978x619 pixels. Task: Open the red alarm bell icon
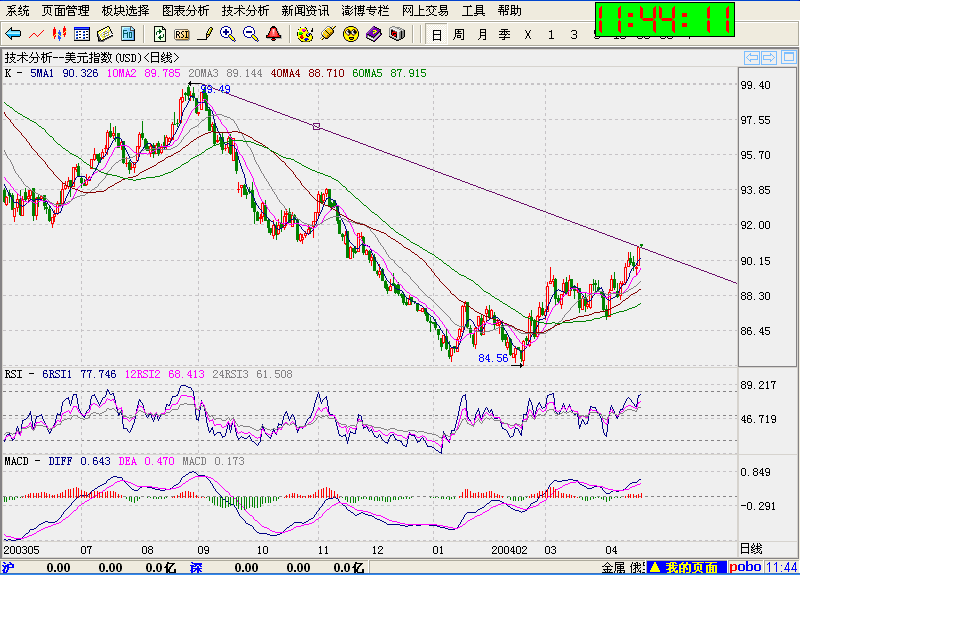273,34
